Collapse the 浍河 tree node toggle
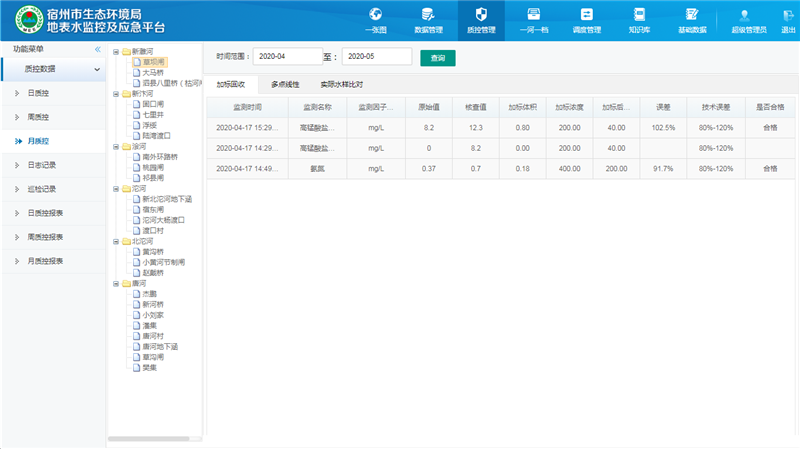800x449 pixels. (116, 146)
